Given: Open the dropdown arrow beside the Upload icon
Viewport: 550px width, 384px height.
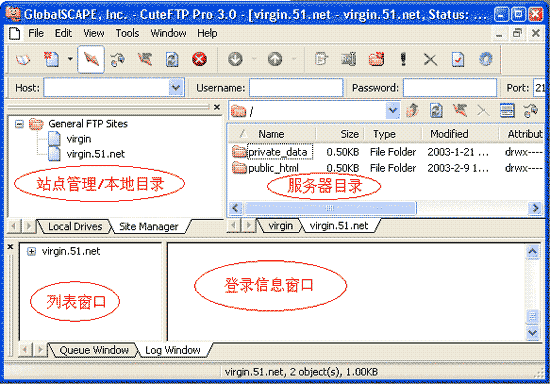Looking at the screenshot, I should [295, 59].
